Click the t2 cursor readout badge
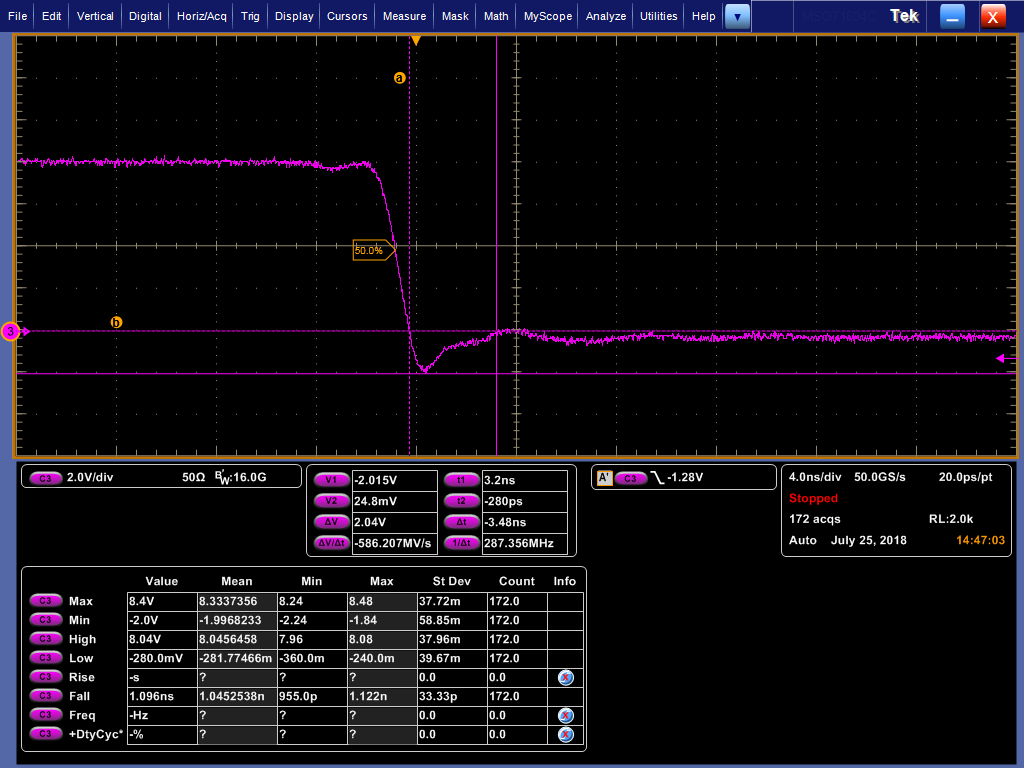1024x768 pixels. pos(461,501)
